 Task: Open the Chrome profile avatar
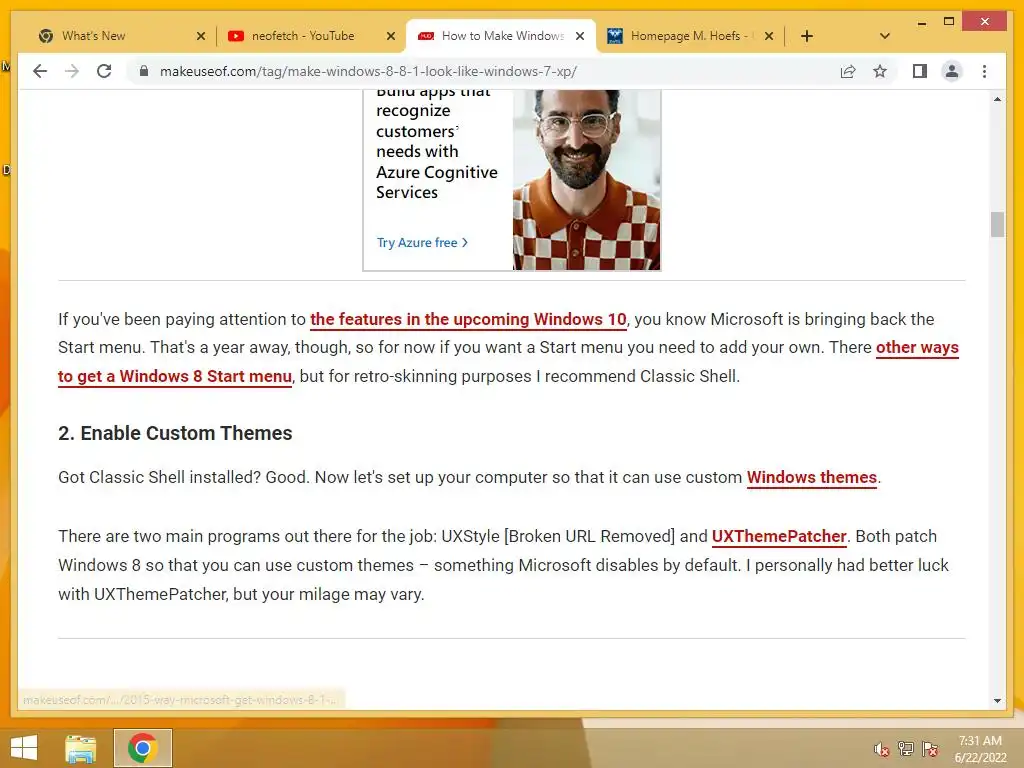point(952,71)
